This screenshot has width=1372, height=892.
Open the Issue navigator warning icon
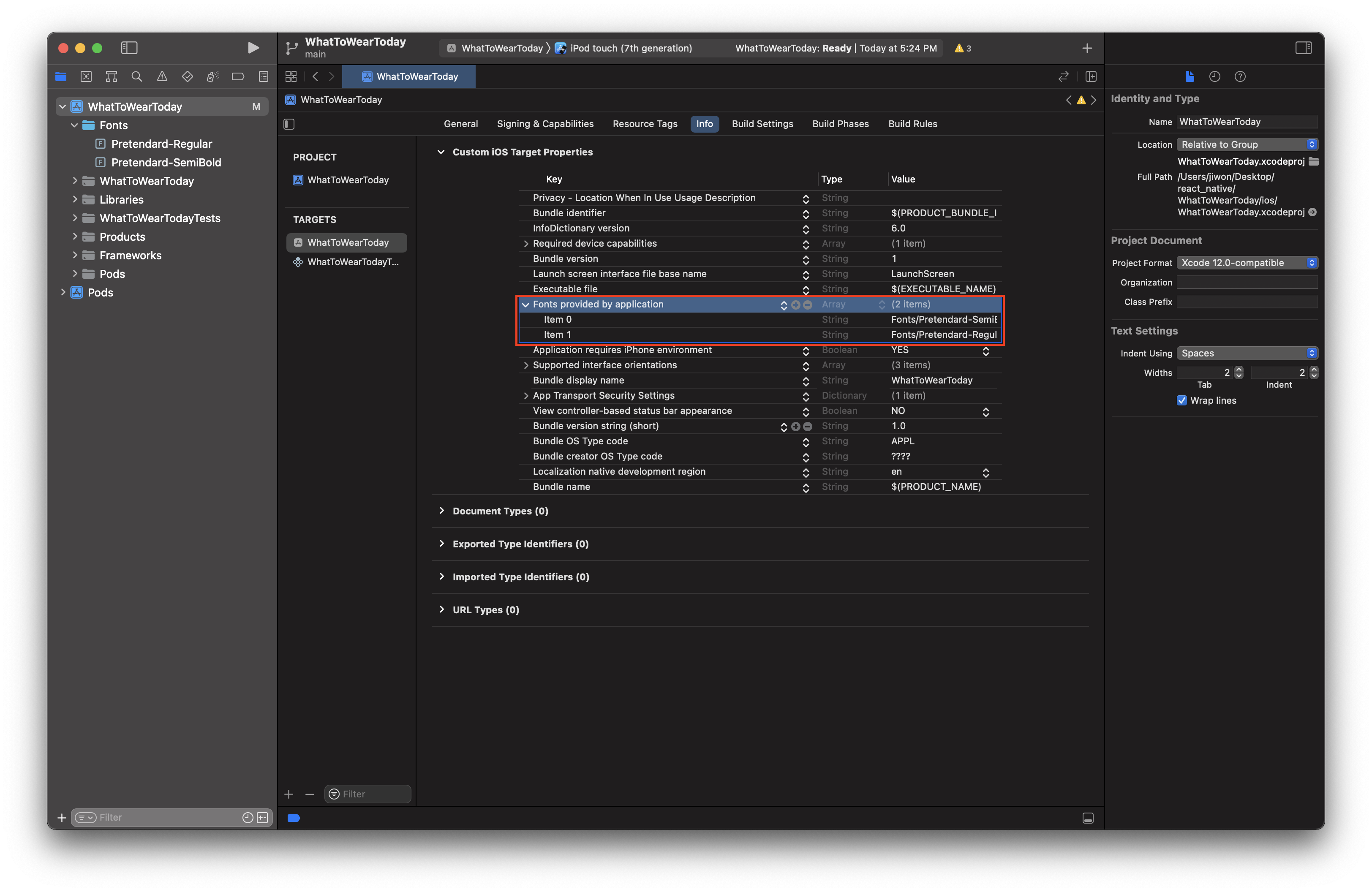[162, 76]
